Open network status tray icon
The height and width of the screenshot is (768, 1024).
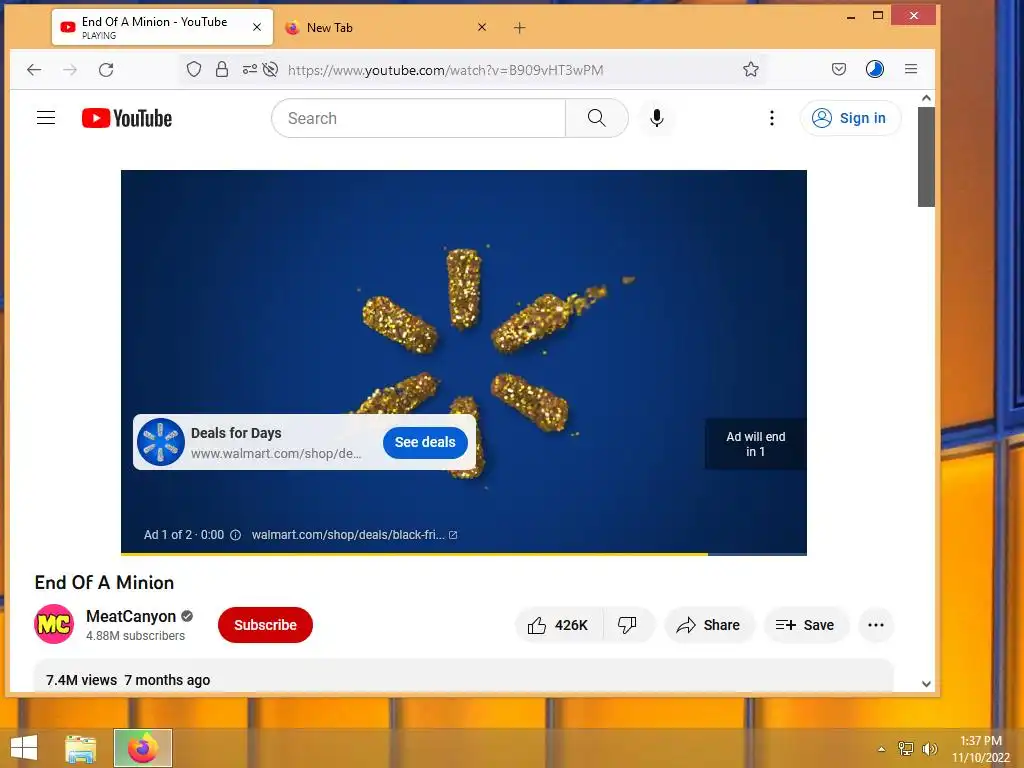click(906, 749)
